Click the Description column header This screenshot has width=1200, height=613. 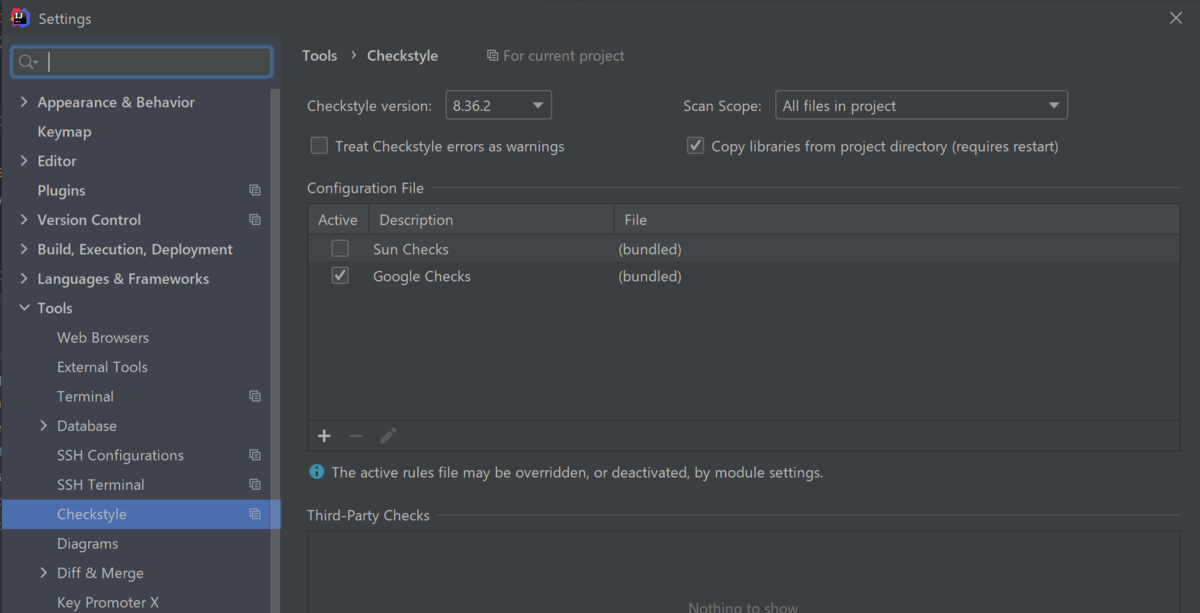tap(491, 220)
